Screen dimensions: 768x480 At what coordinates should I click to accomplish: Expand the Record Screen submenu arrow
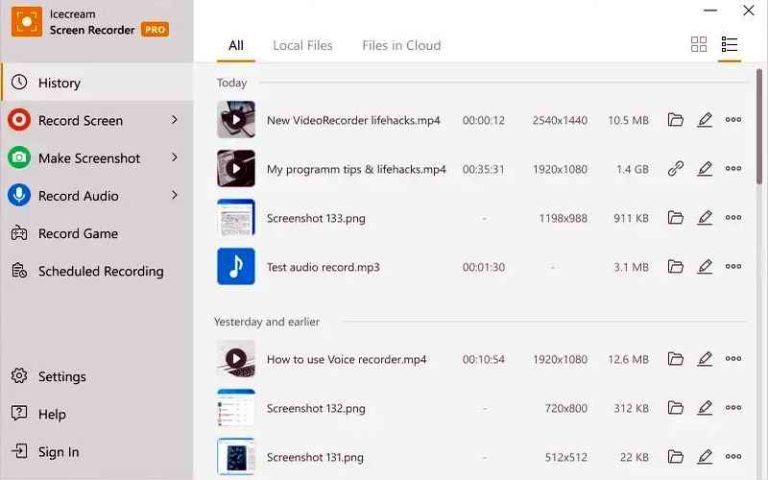174,120
